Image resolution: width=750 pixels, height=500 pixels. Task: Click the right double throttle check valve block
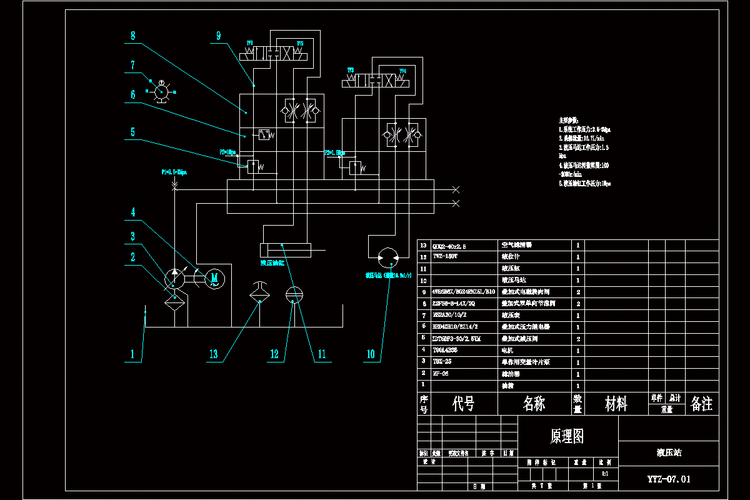coord(404,133)
